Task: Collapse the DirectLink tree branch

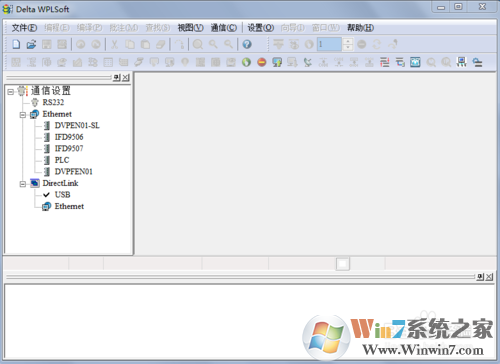Action: (23, 184)
